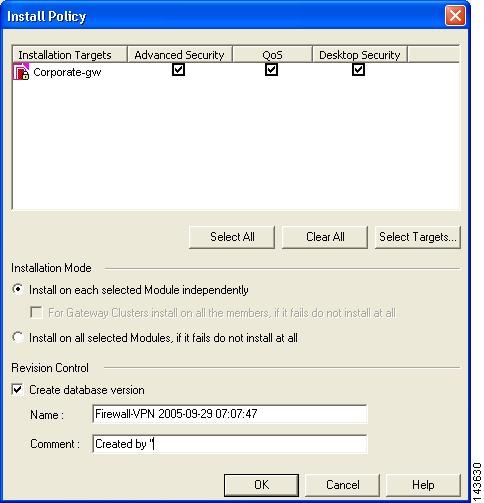484x503 pixels.
Task: Cancel the policy installation
Action: click(x=342, y=485)
